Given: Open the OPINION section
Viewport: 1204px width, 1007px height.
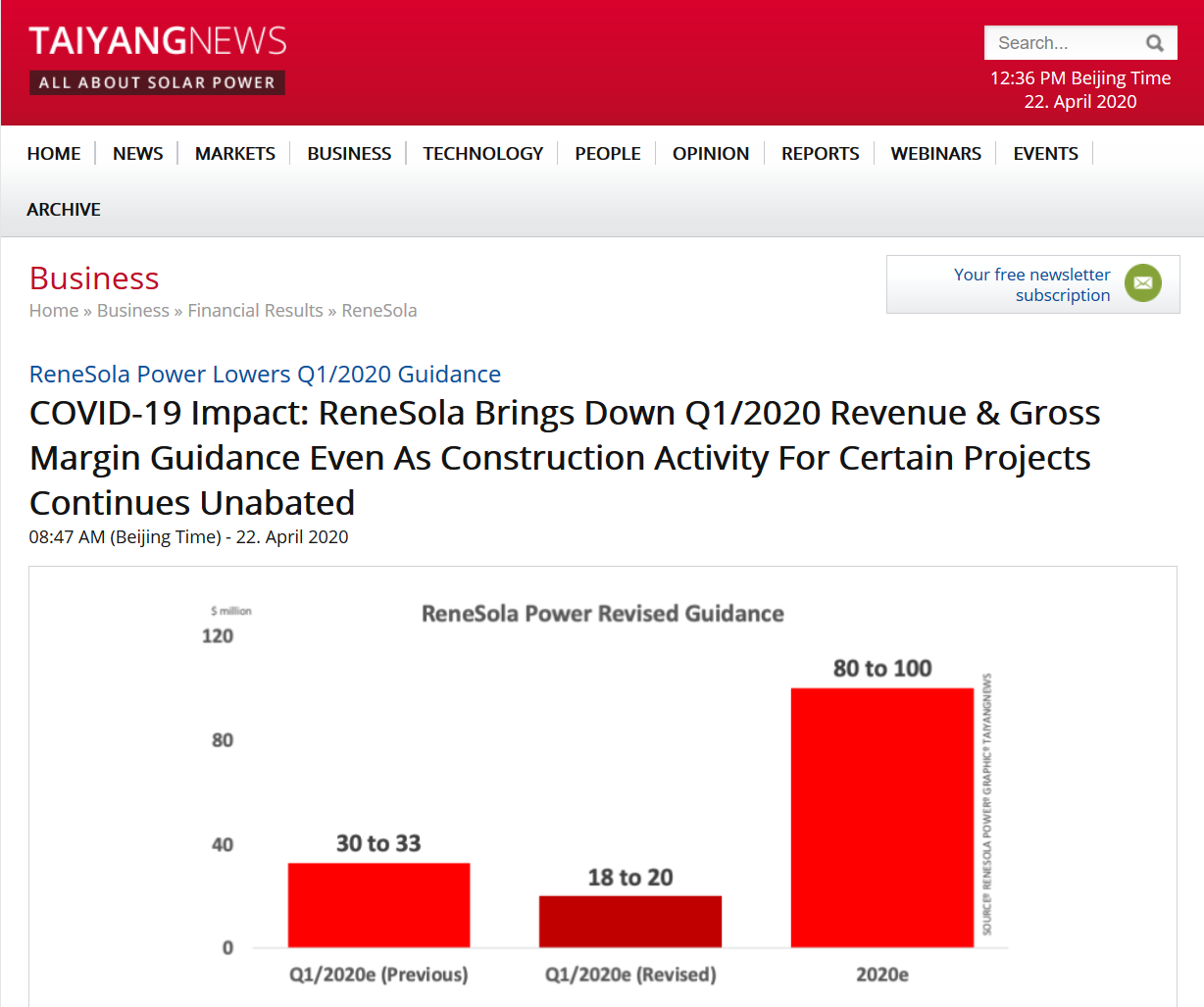Looking at the screenshot, I should pos(711,154).
